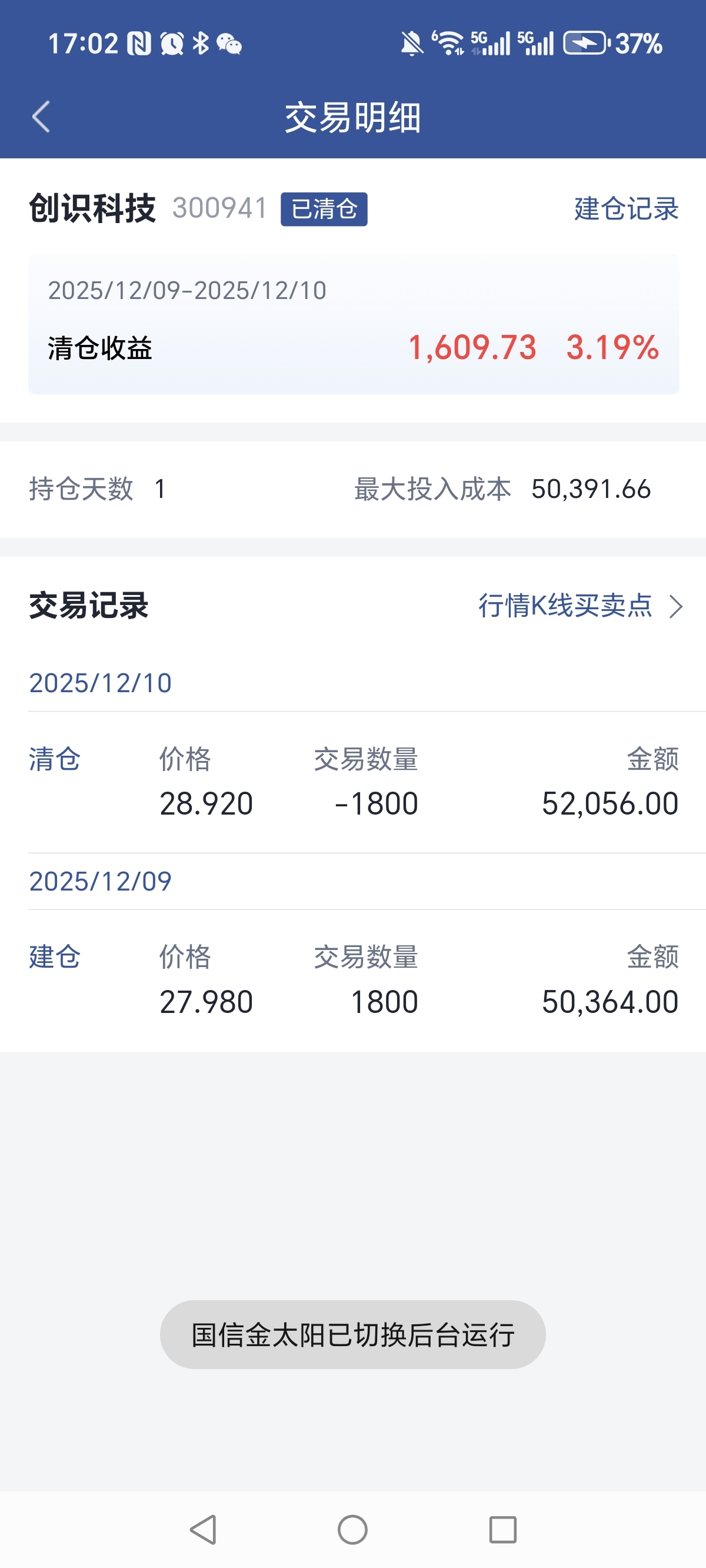The width and height of the screenshot is (706, 1568).
Task: Tap the Bluetooth status icon
Action: tap(200, 44)
